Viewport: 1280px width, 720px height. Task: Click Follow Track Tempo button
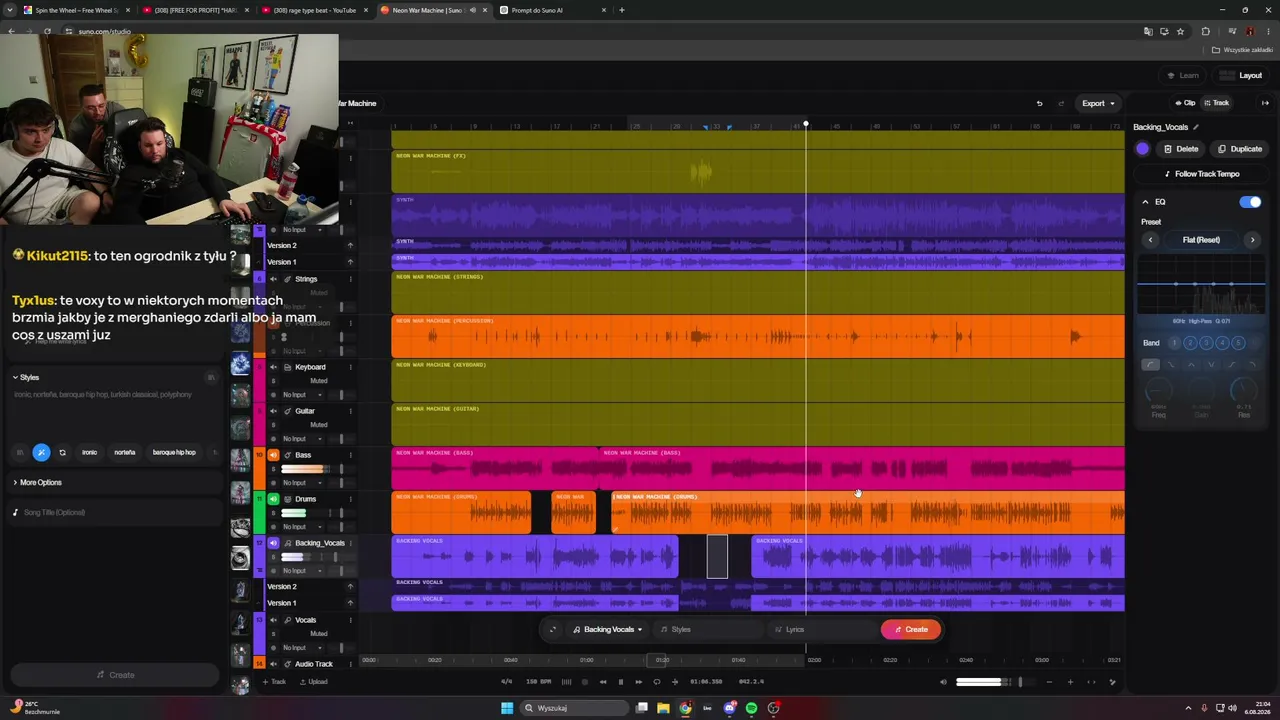point(1201,174)
